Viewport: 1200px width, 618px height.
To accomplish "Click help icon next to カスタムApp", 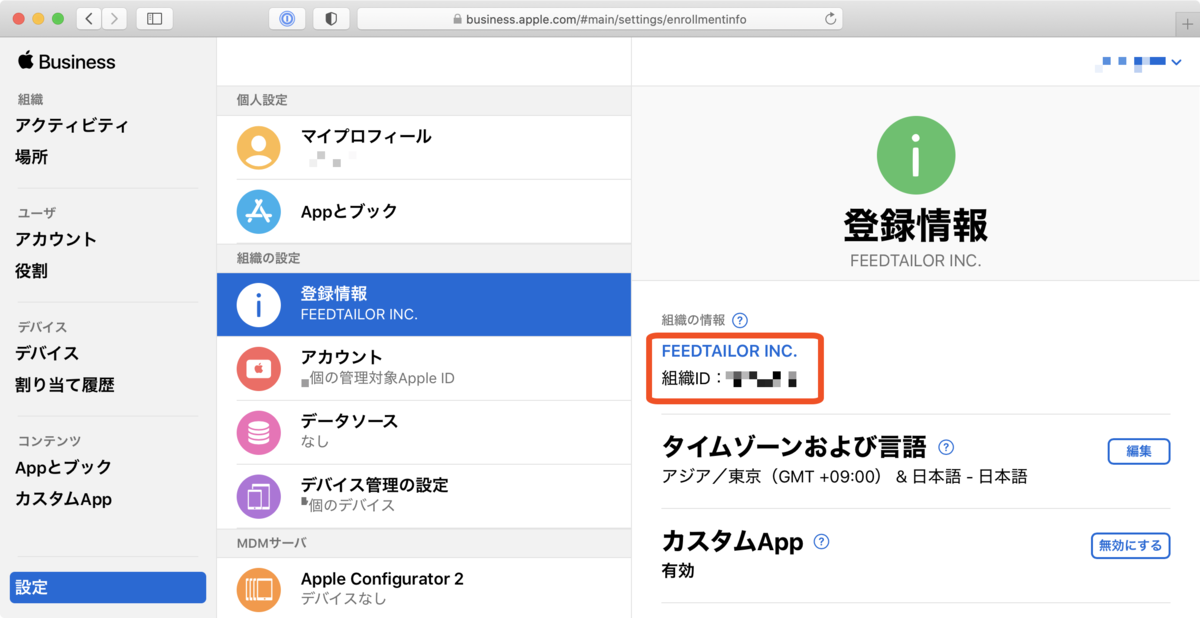I will tap(822, 542).
